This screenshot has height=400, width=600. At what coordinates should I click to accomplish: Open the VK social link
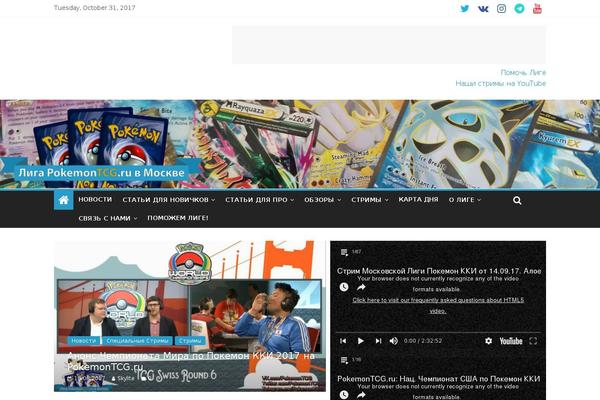483,8
